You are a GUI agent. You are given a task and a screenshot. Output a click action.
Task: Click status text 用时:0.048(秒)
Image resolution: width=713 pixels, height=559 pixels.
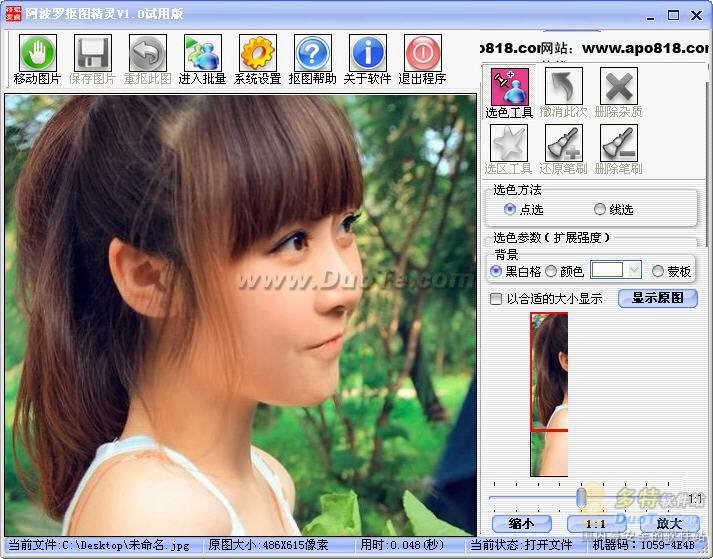point(402,545)
